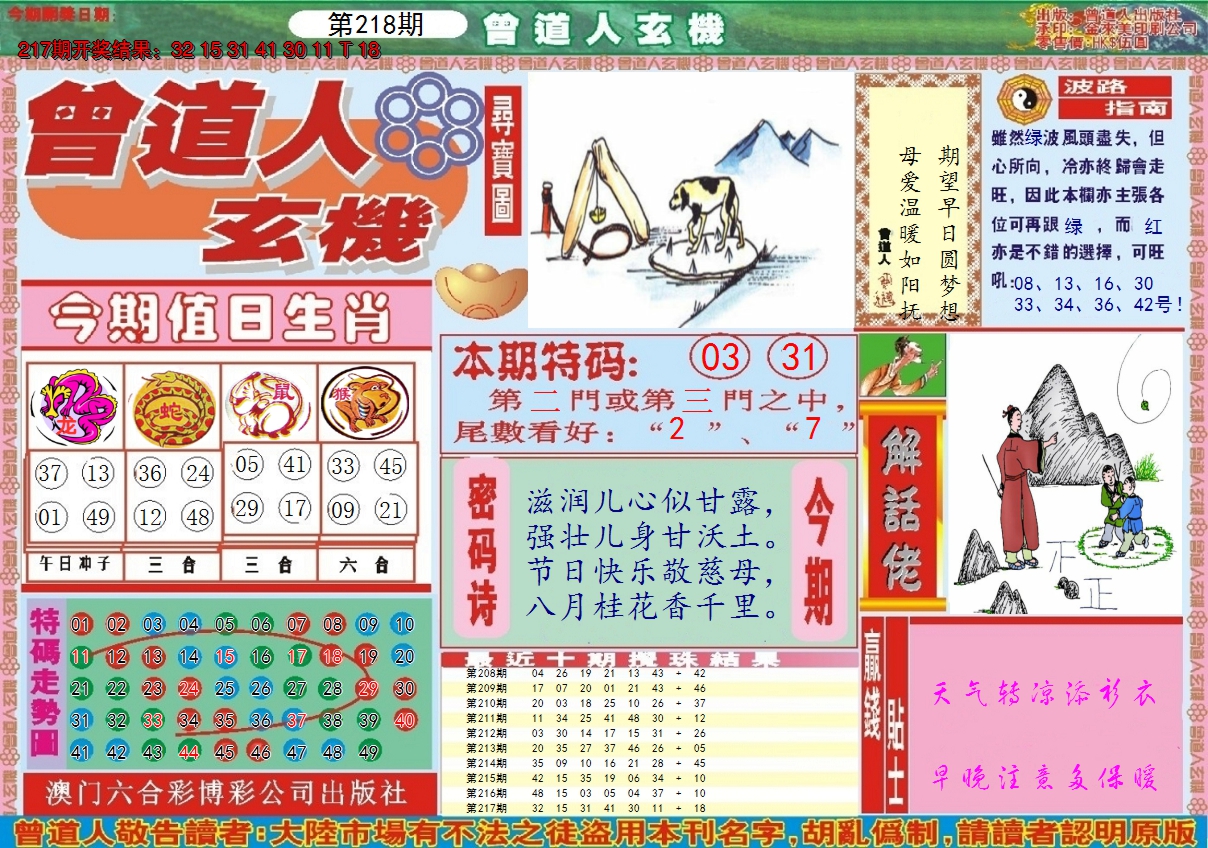Click number 05 under the rat icon
Image resolution: width=1208 pixels, height=848 pixels.
[247, 464]
